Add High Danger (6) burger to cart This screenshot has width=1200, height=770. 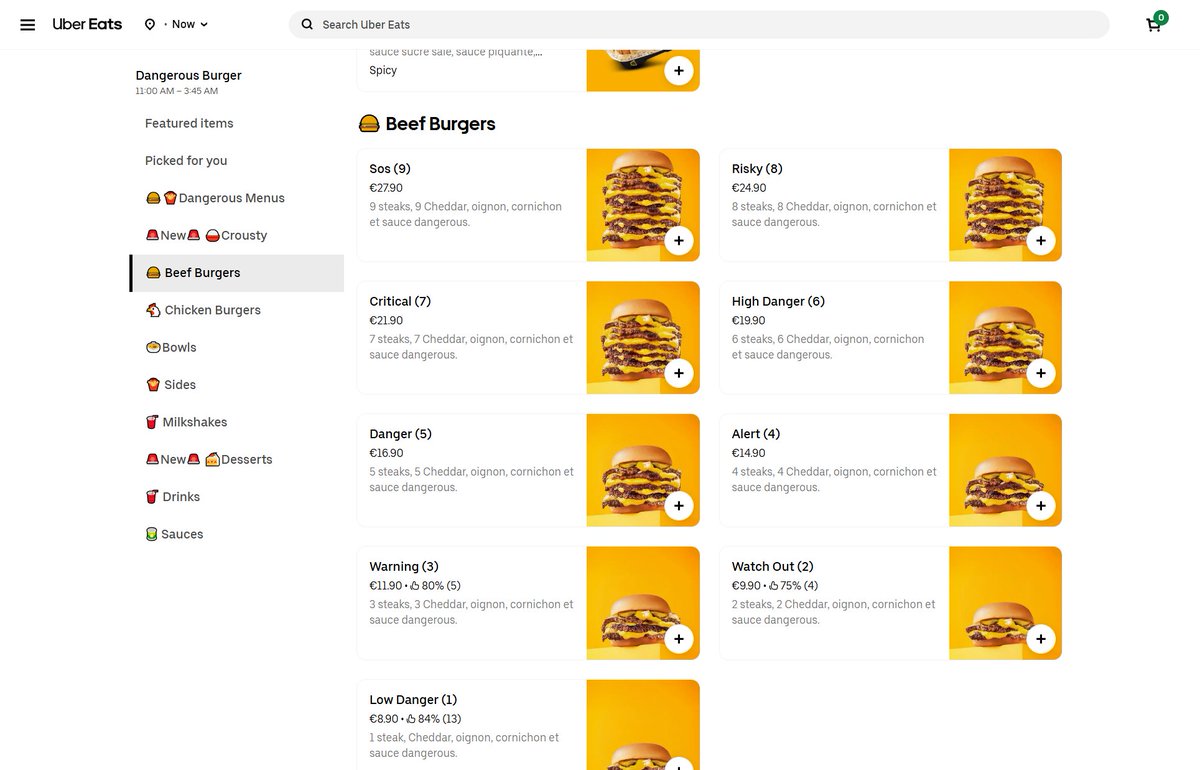click(x=1041, y=373)
